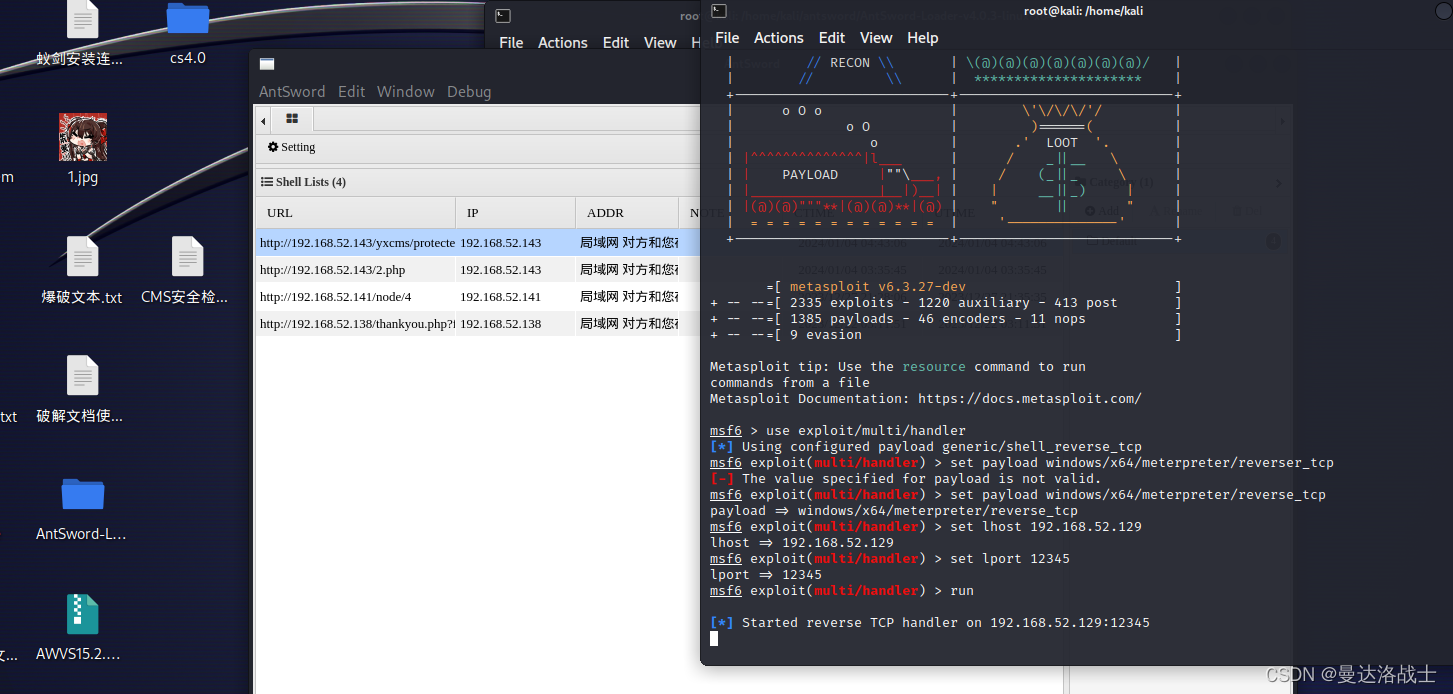Click the AntSword home grid tab icon

[x=292, y=119]
